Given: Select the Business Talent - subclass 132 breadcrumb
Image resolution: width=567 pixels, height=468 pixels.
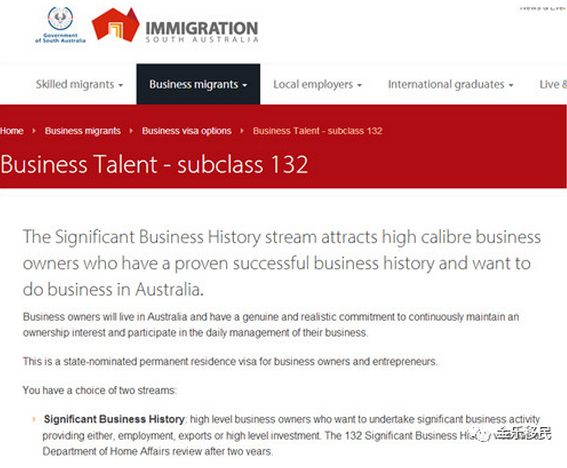Looking at the screenshot, I should tap(317, 131).
